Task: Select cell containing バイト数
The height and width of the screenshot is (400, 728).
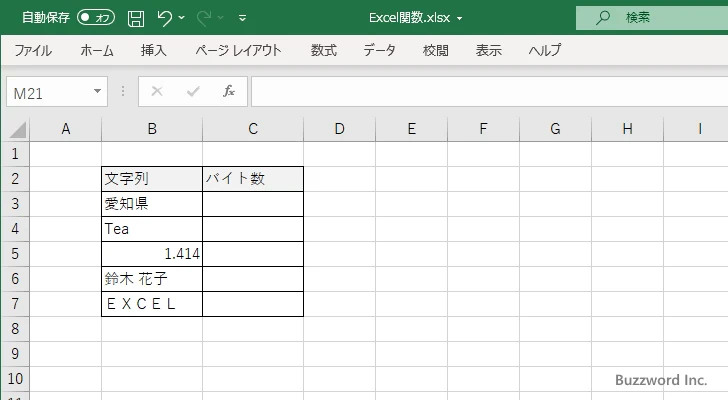Action: pos(253,179)
